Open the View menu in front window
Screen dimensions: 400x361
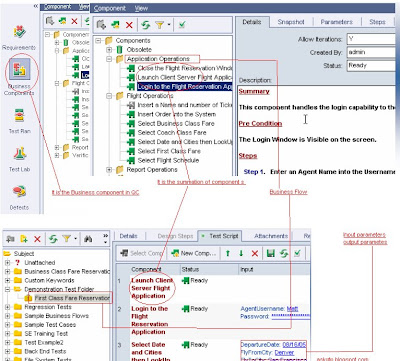coord(141,8)
